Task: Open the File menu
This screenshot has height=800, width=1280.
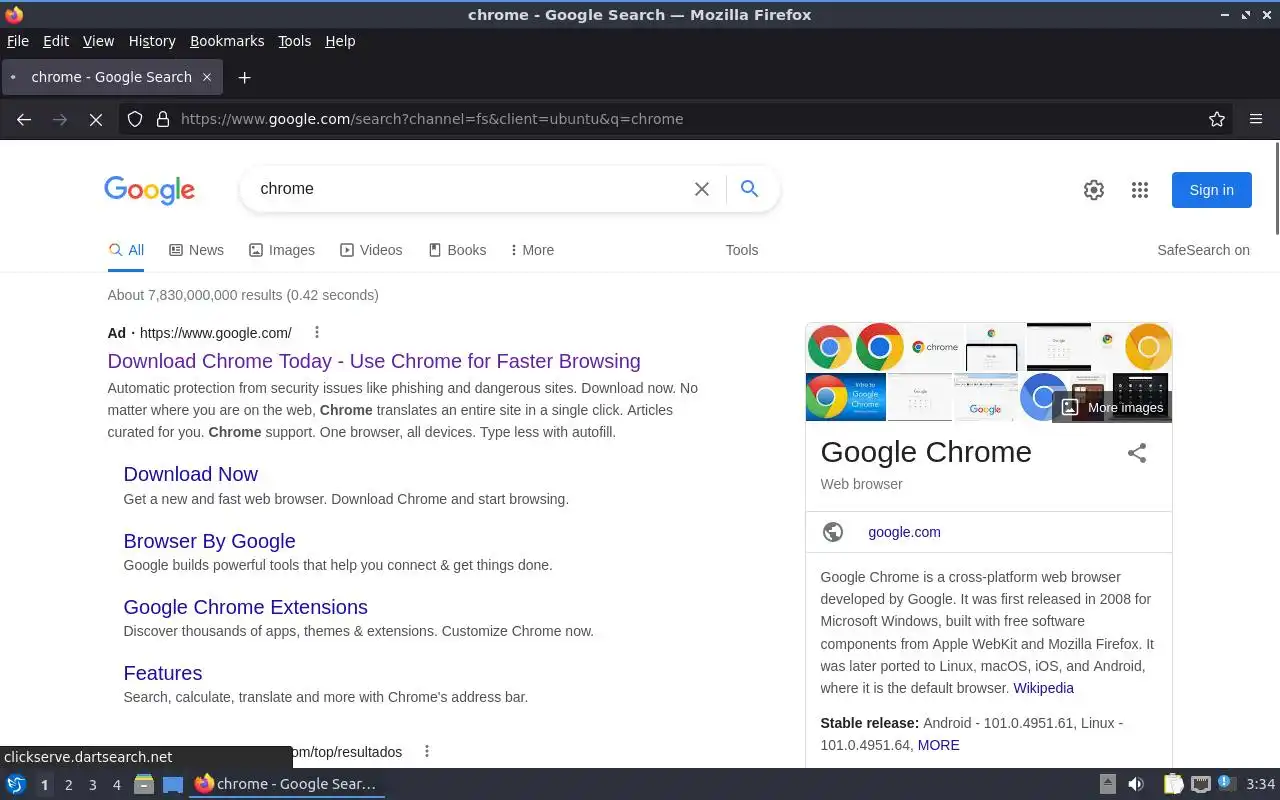Action: click(18, 41)
